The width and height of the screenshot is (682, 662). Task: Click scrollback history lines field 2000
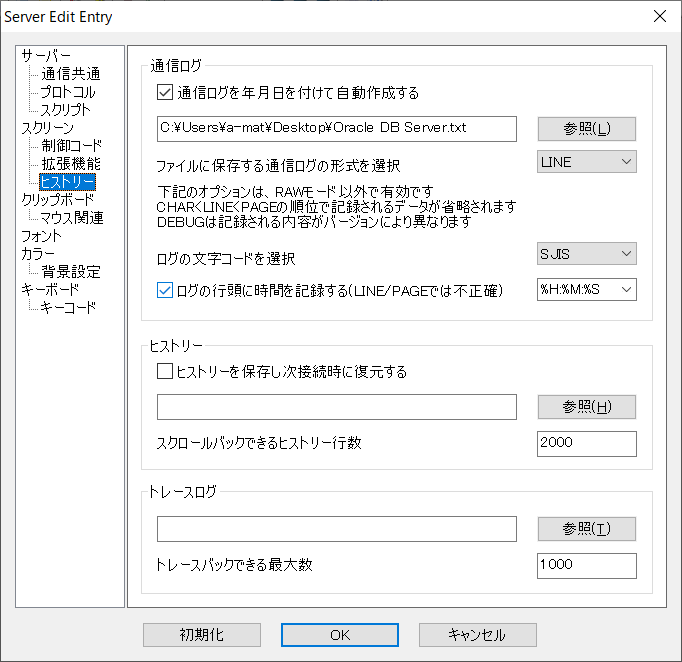click(x=587, y=444)
